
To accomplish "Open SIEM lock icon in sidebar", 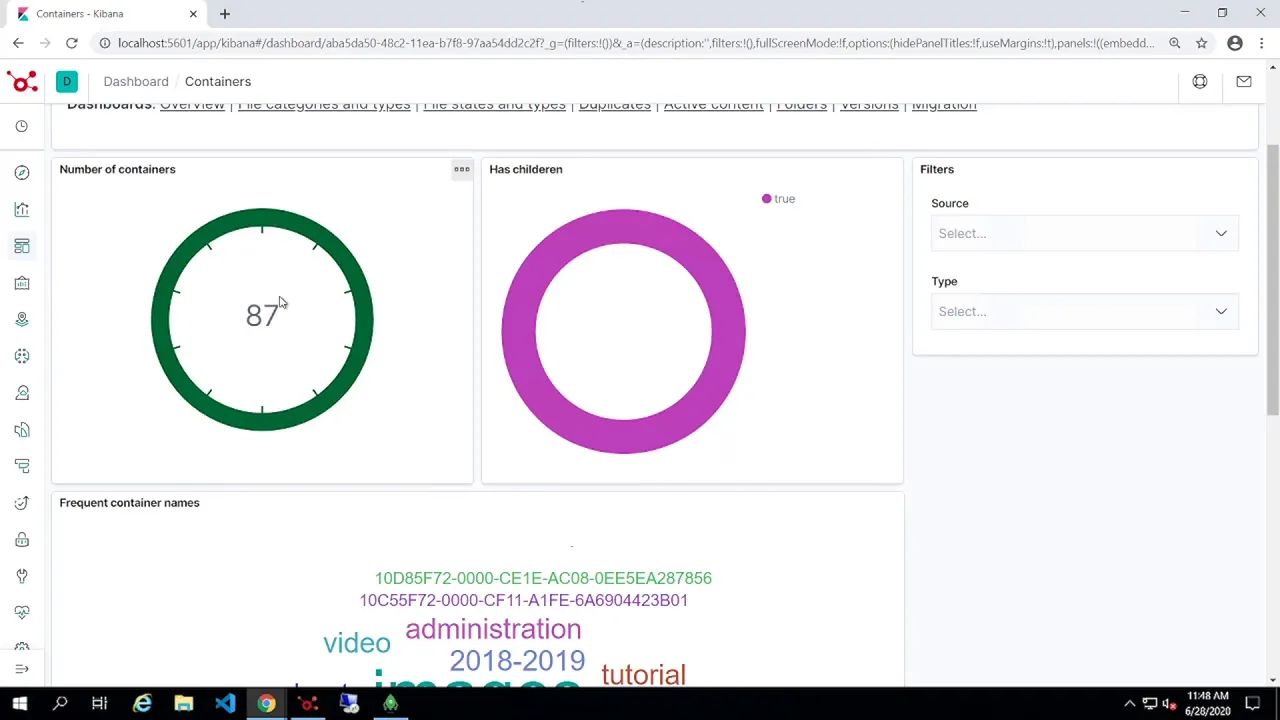I will (22, 540).
